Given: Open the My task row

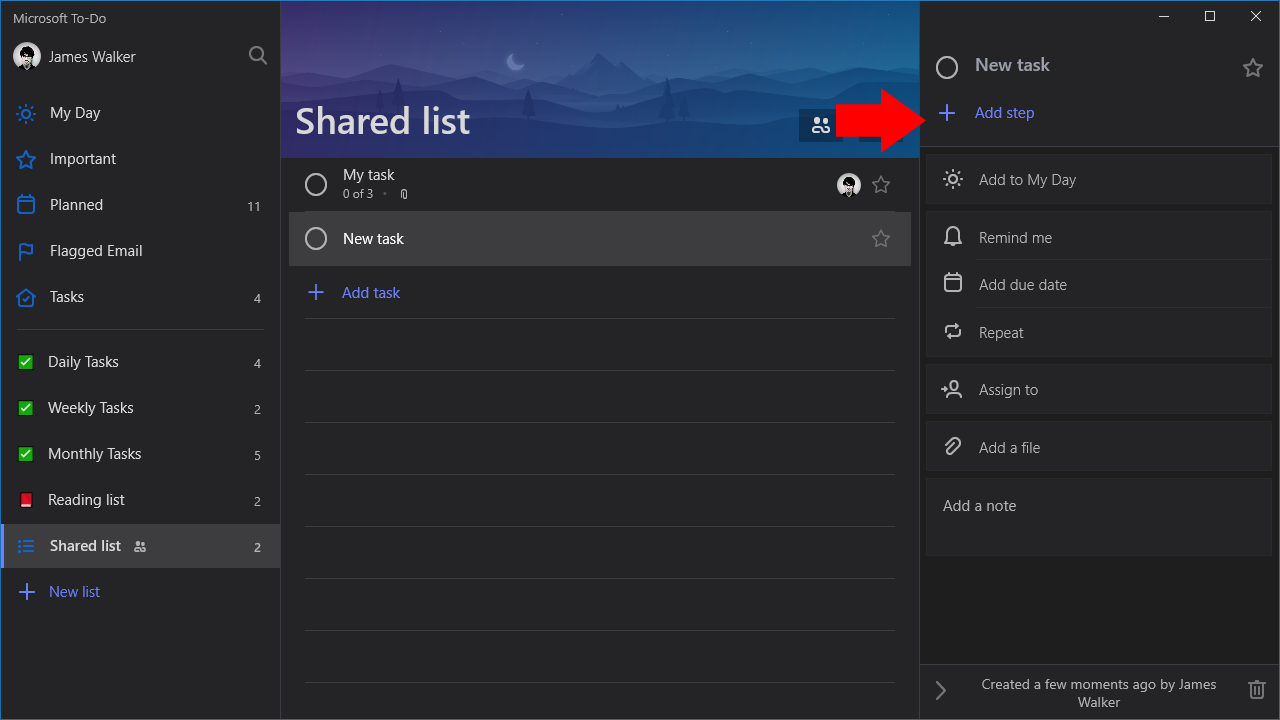Looking at the screenshot, I should tap(600, 185).
